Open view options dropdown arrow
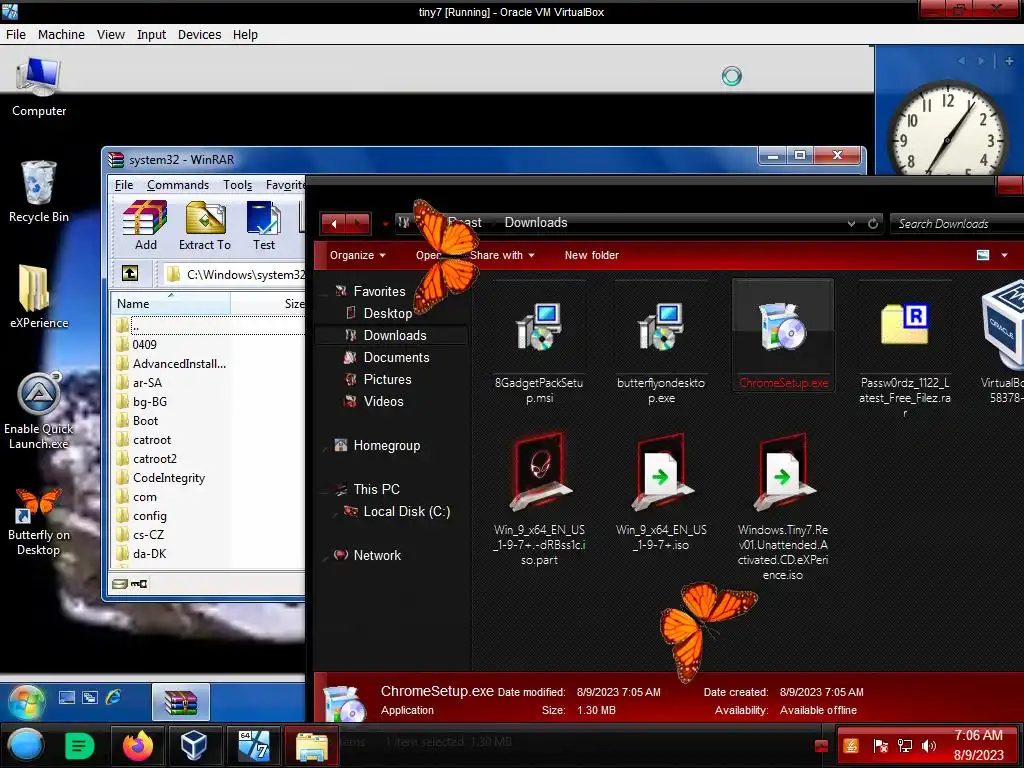The height and width of the screenshot is (768, 1024). pyautogui.click(x=1004, y=255)
